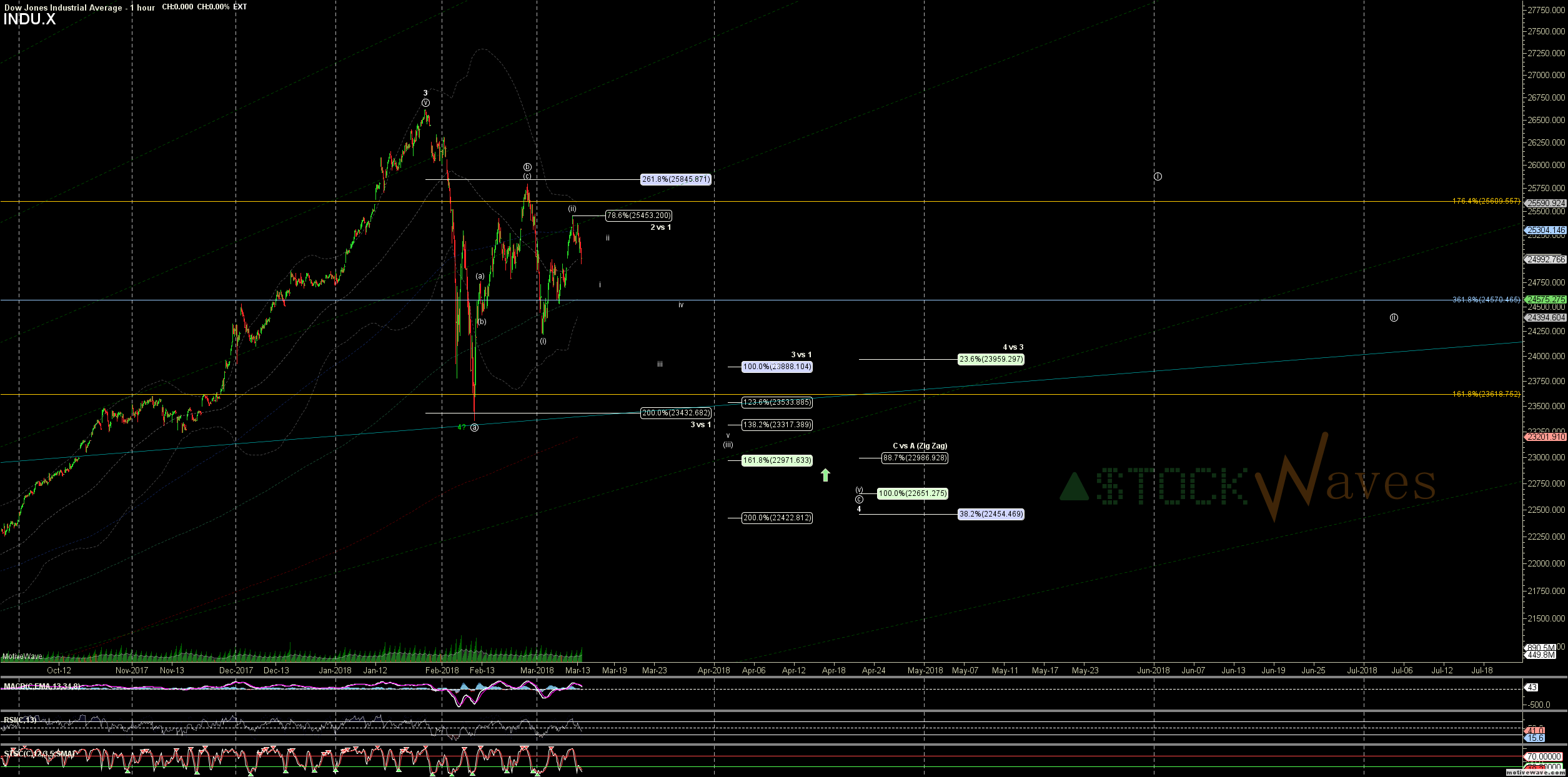Click the '2 vs 1' annotation
The width and height of the screenshot is (1568, 777).
tap(660, 227)
